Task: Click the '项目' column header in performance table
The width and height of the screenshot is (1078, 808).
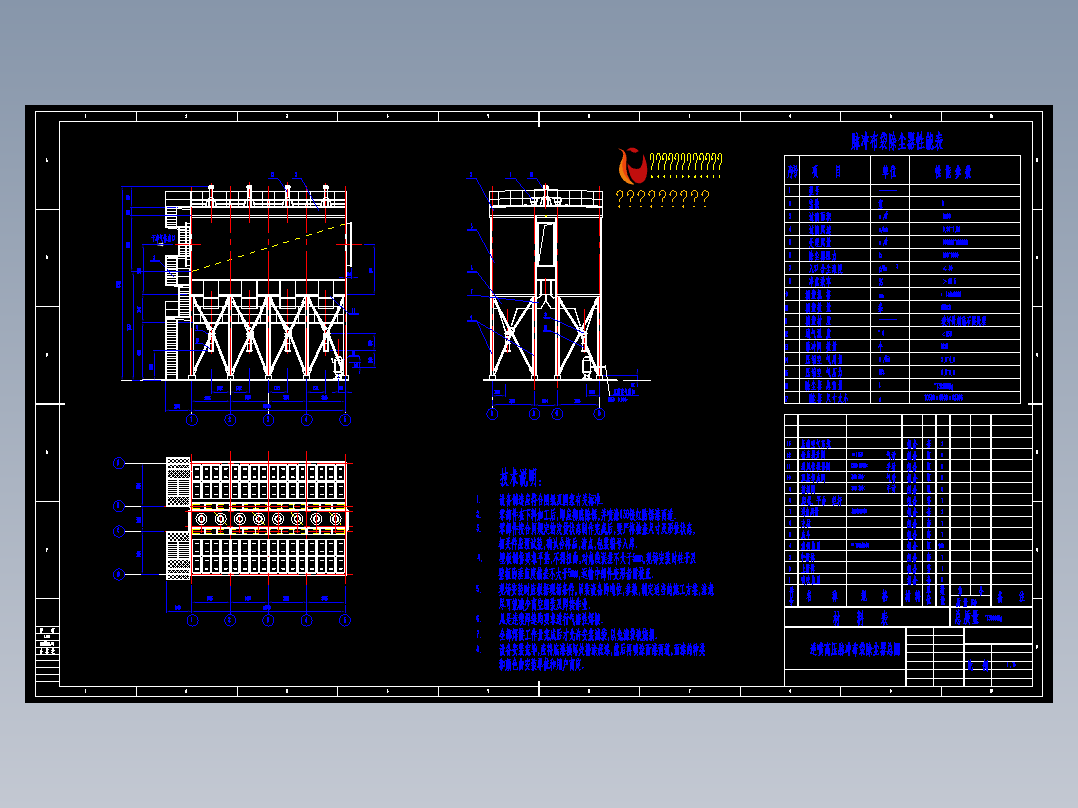Action: [825, 171]
